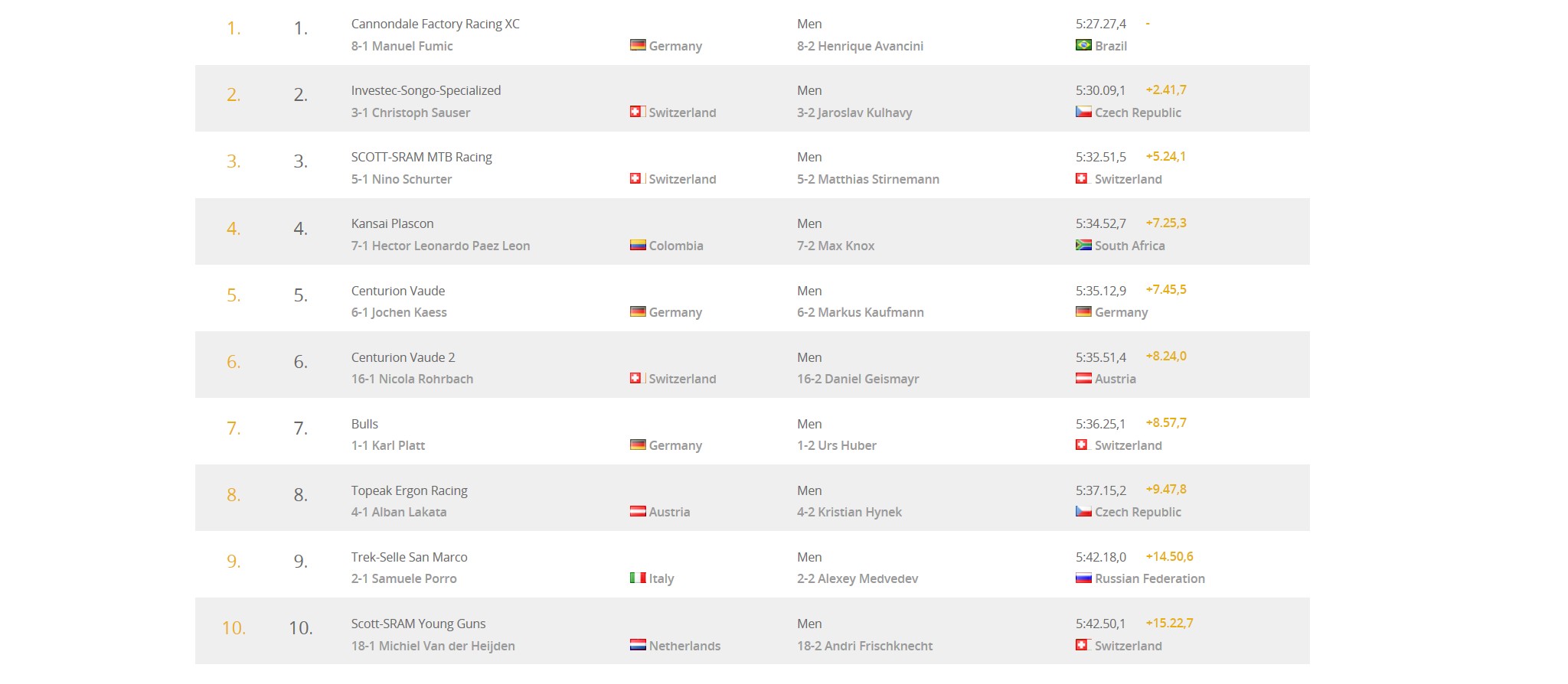Open the Topeak Ergon Racing team

pos(409,490)
